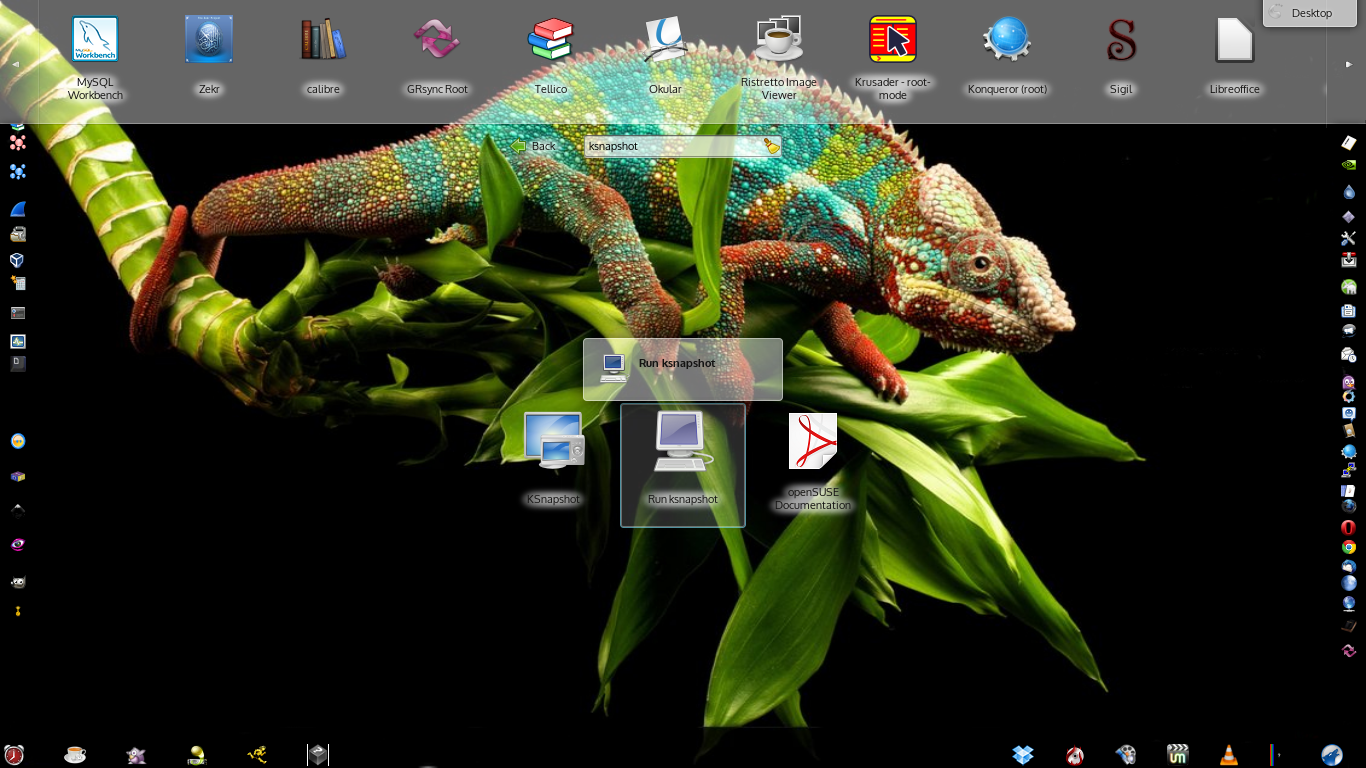Open the coffee cup icon in bottom panel
The height and width of the screenshot is (768, 1366).
[x=75, y=755]
